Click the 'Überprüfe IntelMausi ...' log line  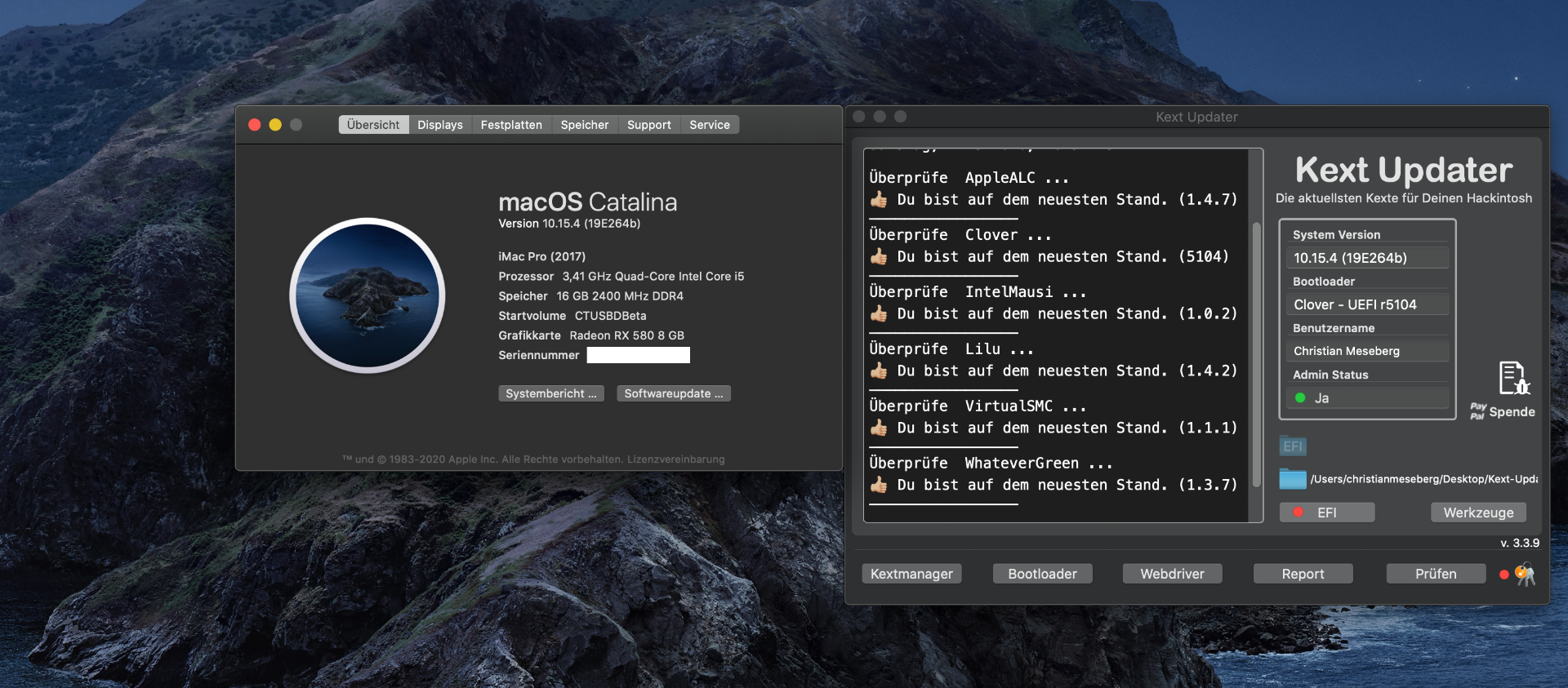point(978,292)
